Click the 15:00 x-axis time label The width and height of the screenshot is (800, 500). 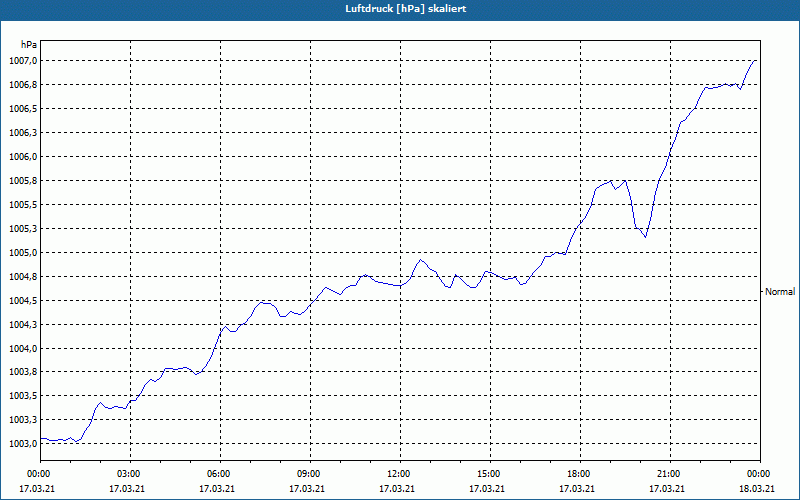[488, 474]
